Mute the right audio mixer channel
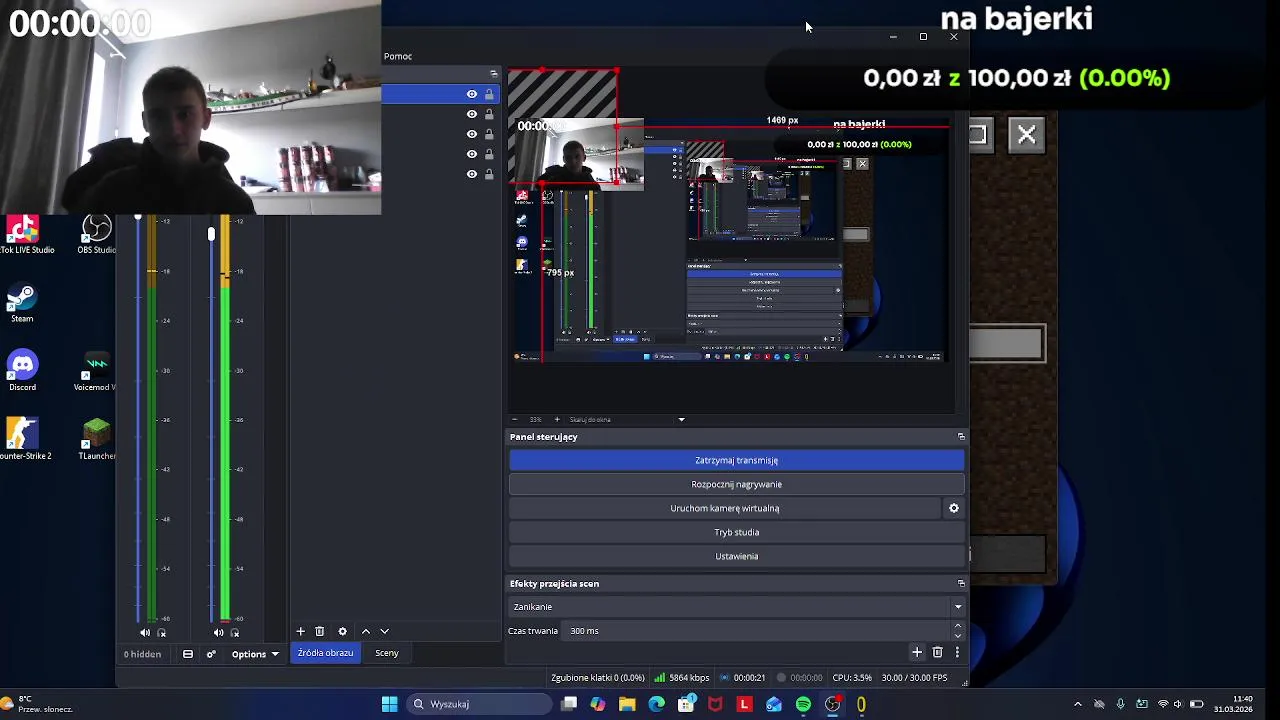This screenshot has height=720, width=1280. click(x=218, y=632)
